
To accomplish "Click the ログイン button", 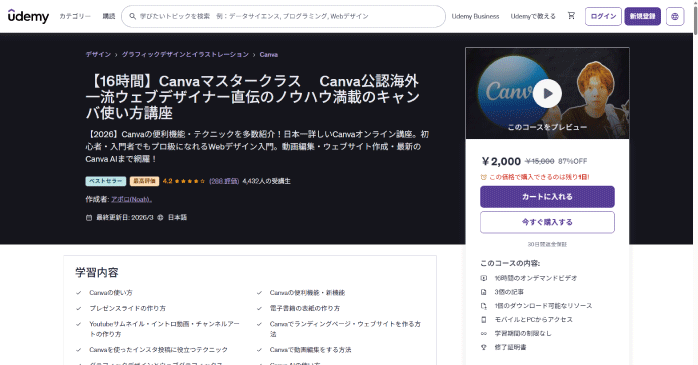I will [603, 16].
